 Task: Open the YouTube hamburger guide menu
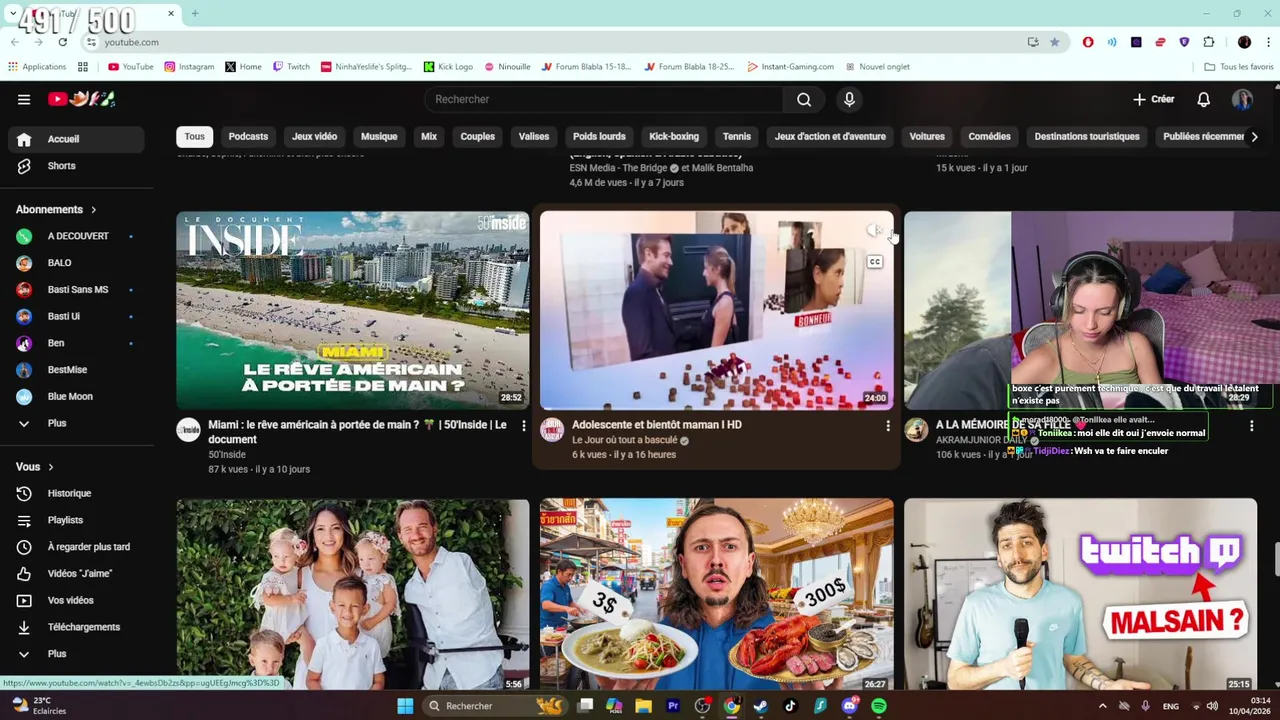coord(24,99)
